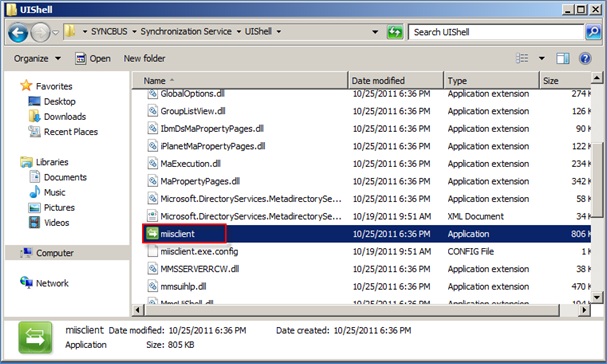Sort by the Type column header
This screenshot has height=364, width=607.
[x=491, y=81]
